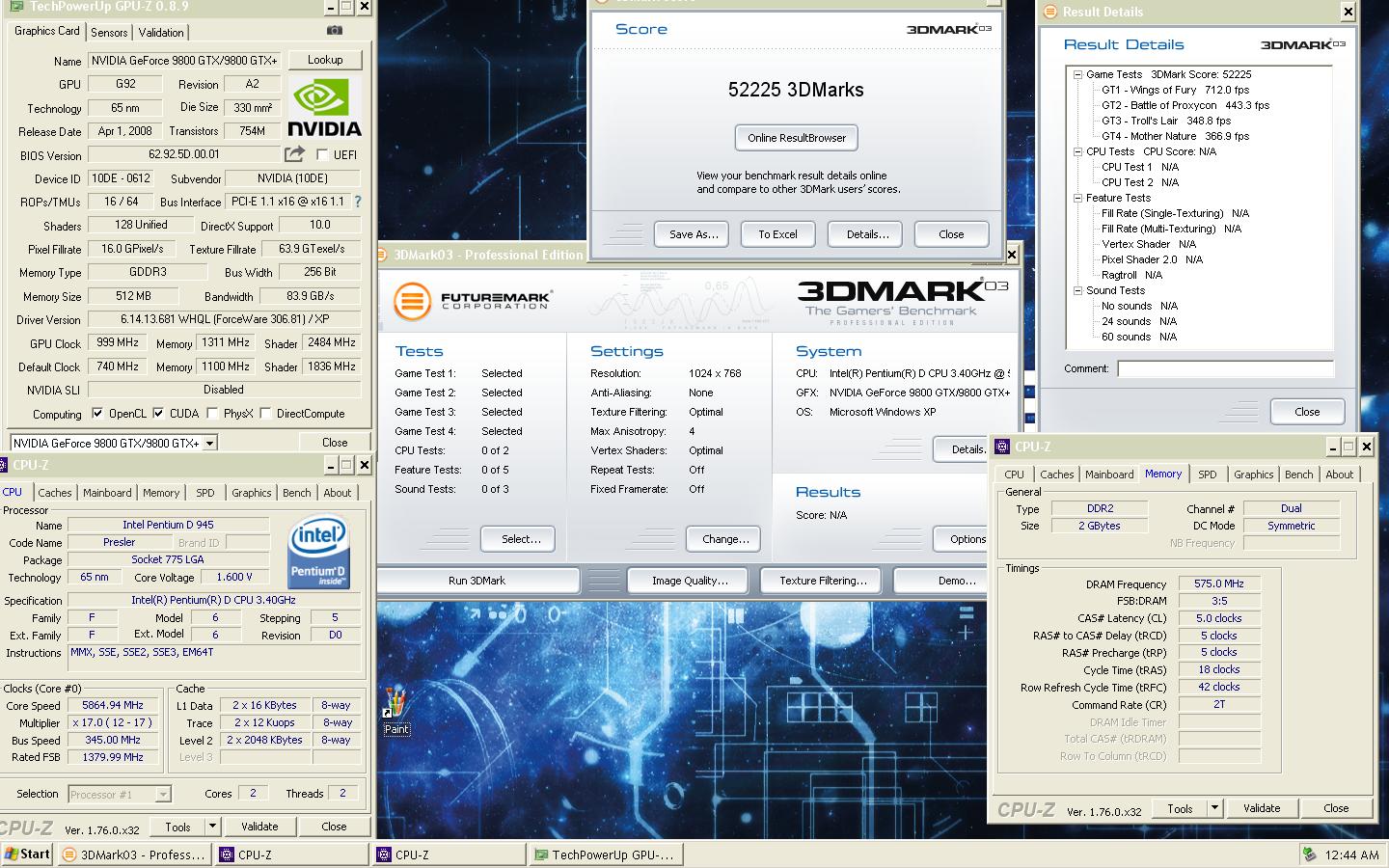Click Validate in CPU-Z Memory window
The width and height of the screenshot is (1389, 868).
1262,808
